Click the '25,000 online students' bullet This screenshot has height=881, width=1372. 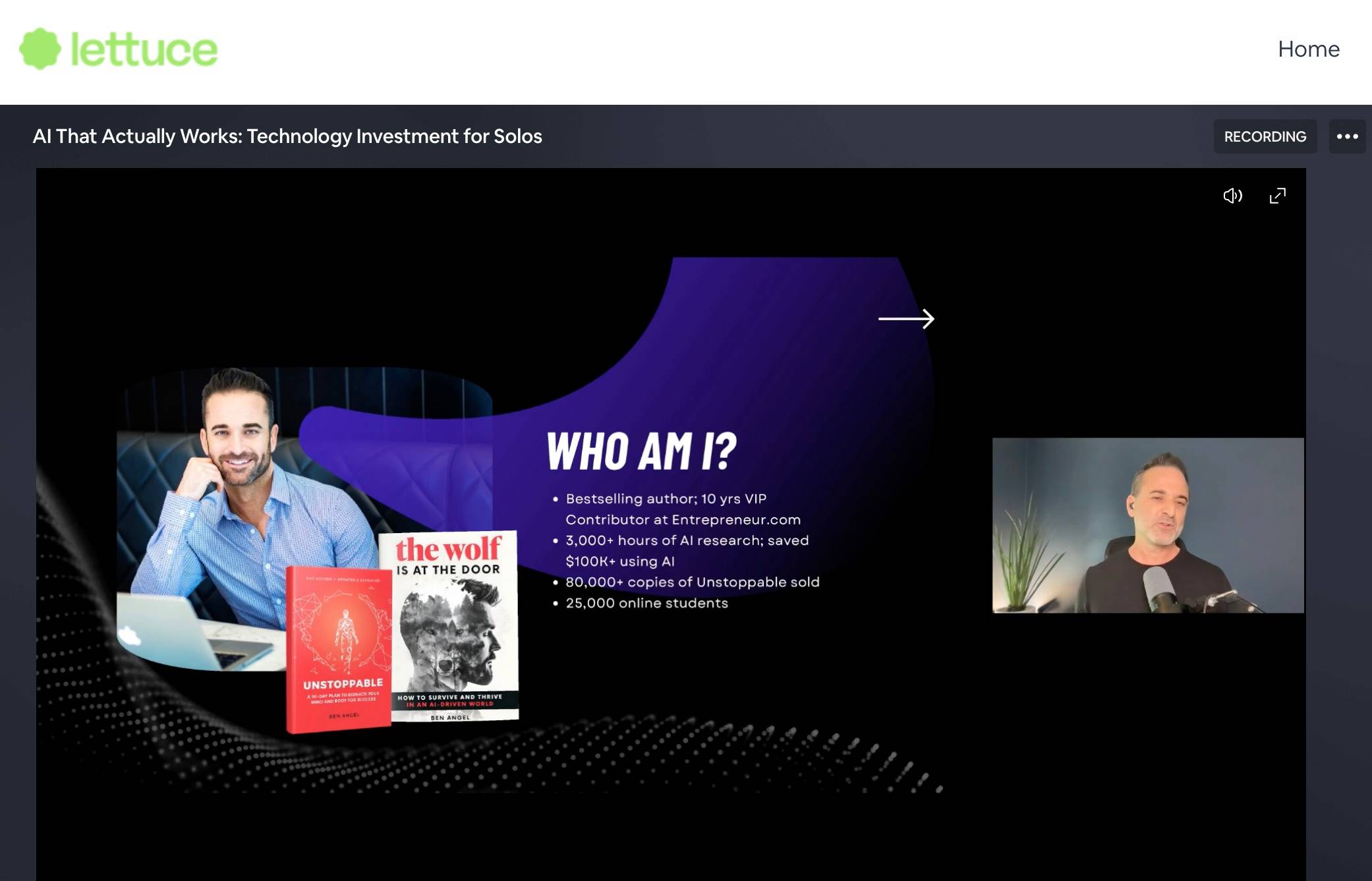tap(646, 603)
